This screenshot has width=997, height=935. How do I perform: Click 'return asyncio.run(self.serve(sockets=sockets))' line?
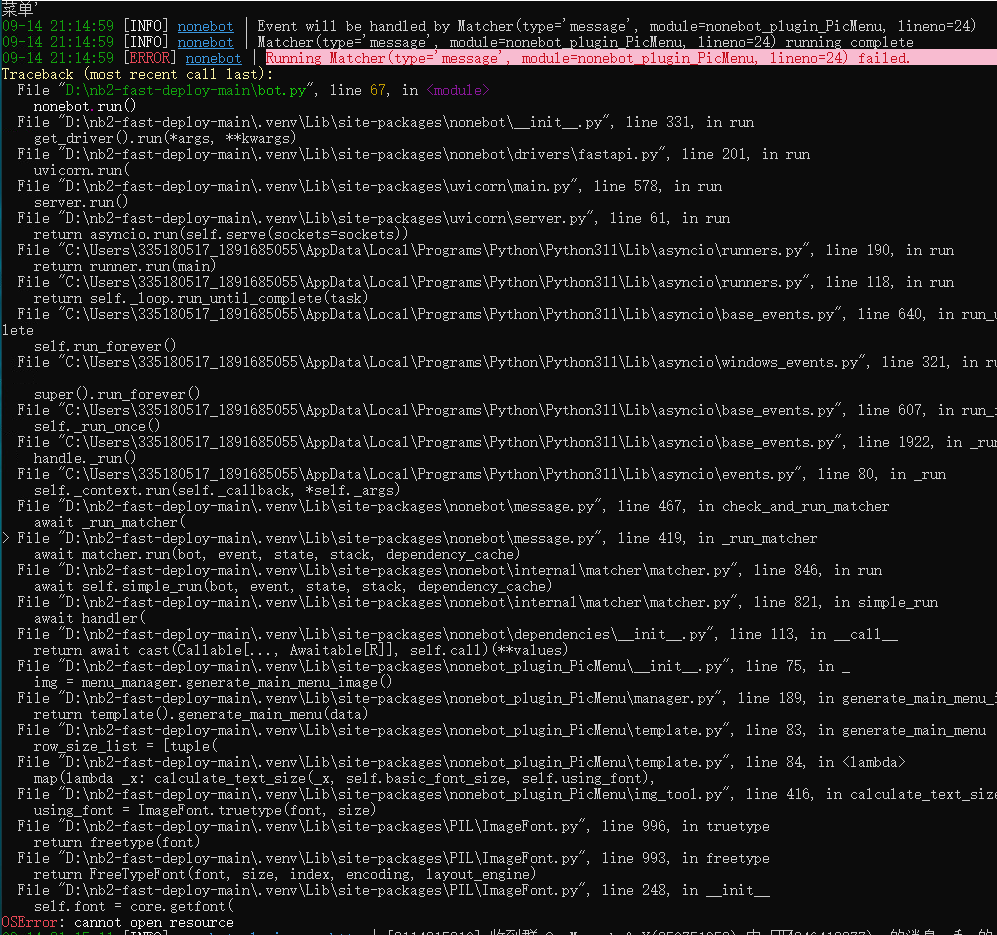(x=221, y=234)
